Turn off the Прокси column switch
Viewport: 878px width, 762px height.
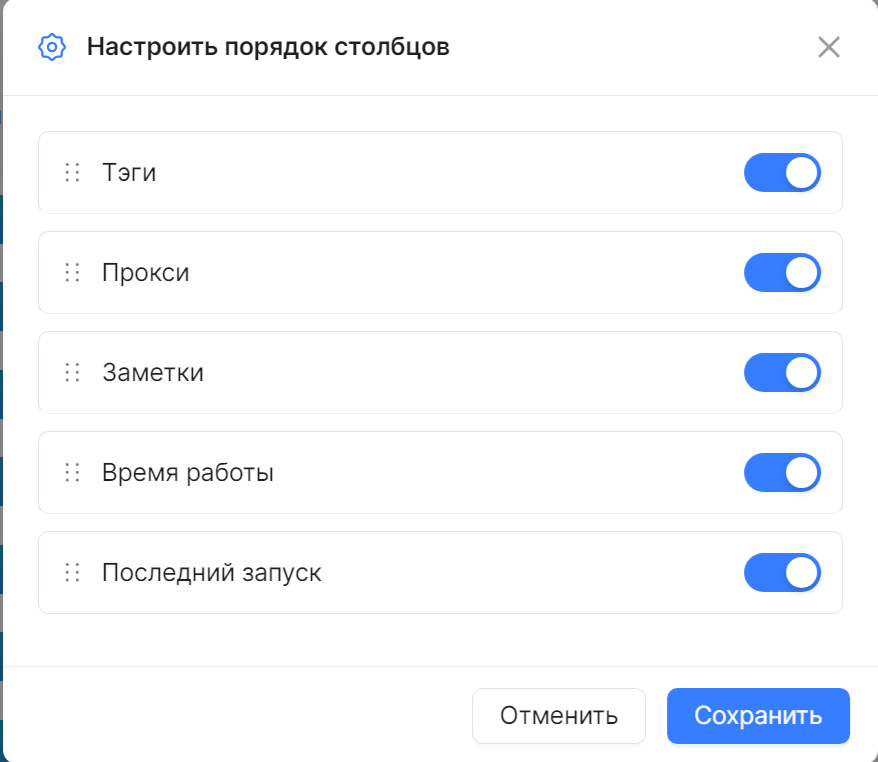point(782,273)
